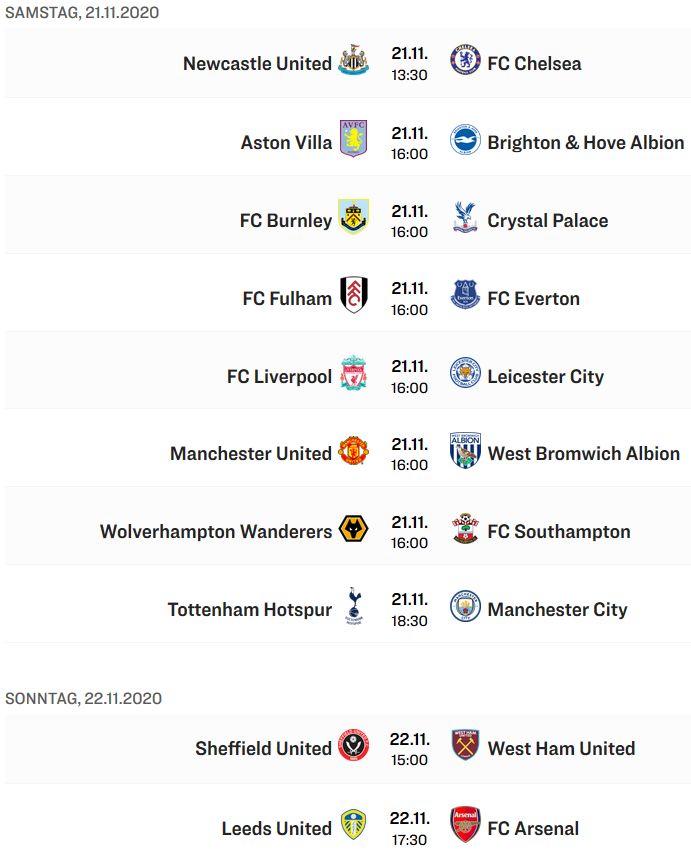Open the FC Fulham crest icon
Image resolution: width=691 pixels, height=856 pixels.
pyautogui.click(x=353, y=296)
